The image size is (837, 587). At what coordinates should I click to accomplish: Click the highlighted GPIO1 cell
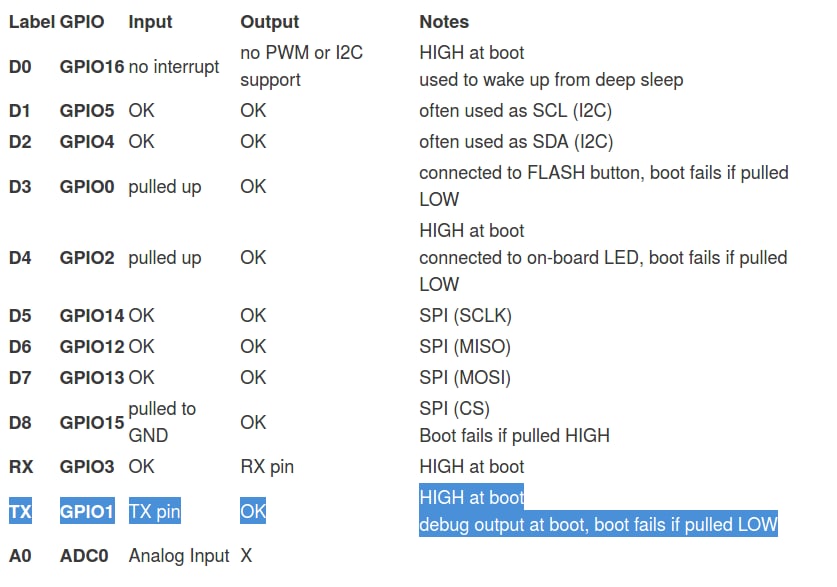tap(87, 511)
